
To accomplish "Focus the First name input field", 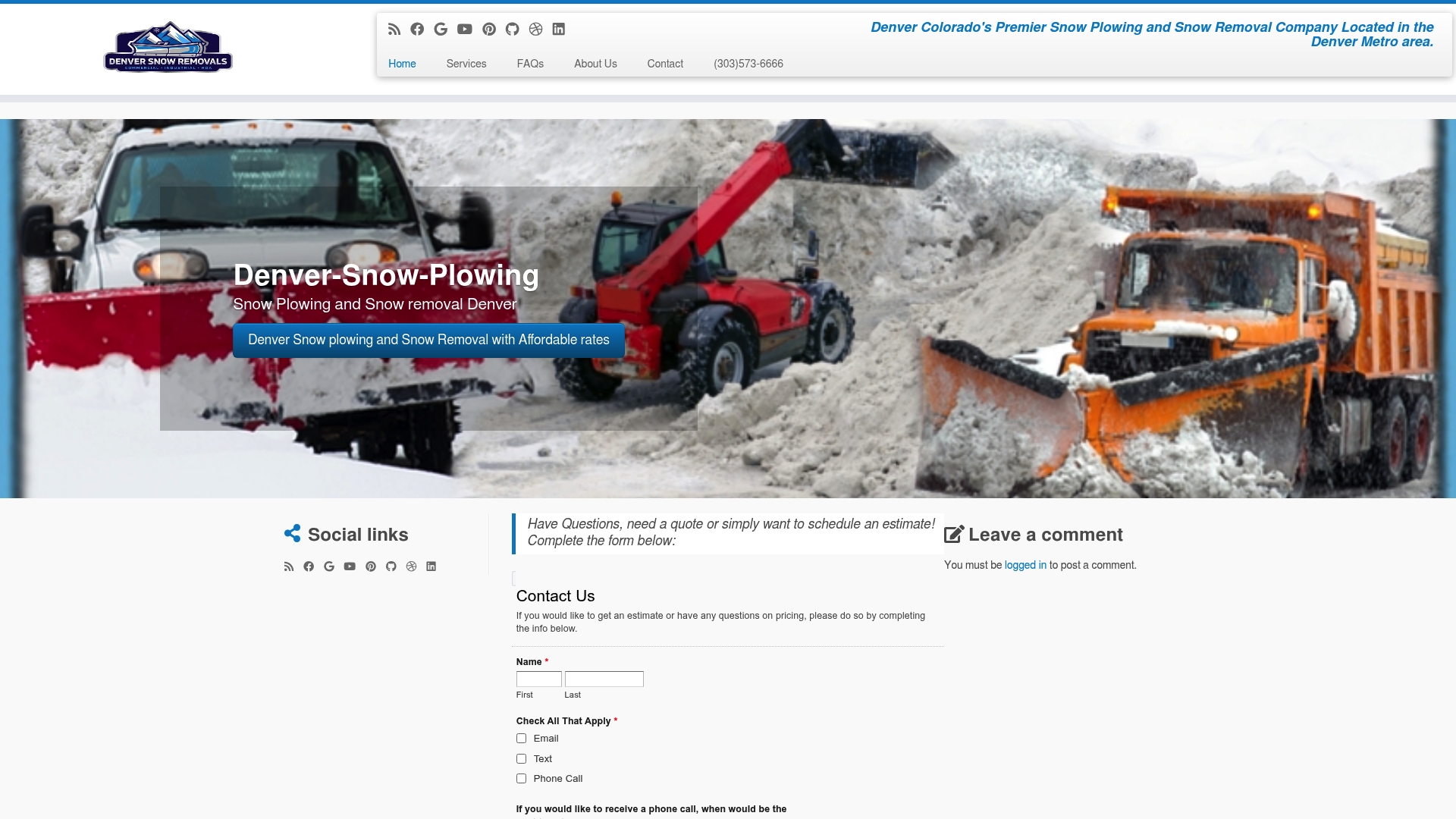I will 539,679.
